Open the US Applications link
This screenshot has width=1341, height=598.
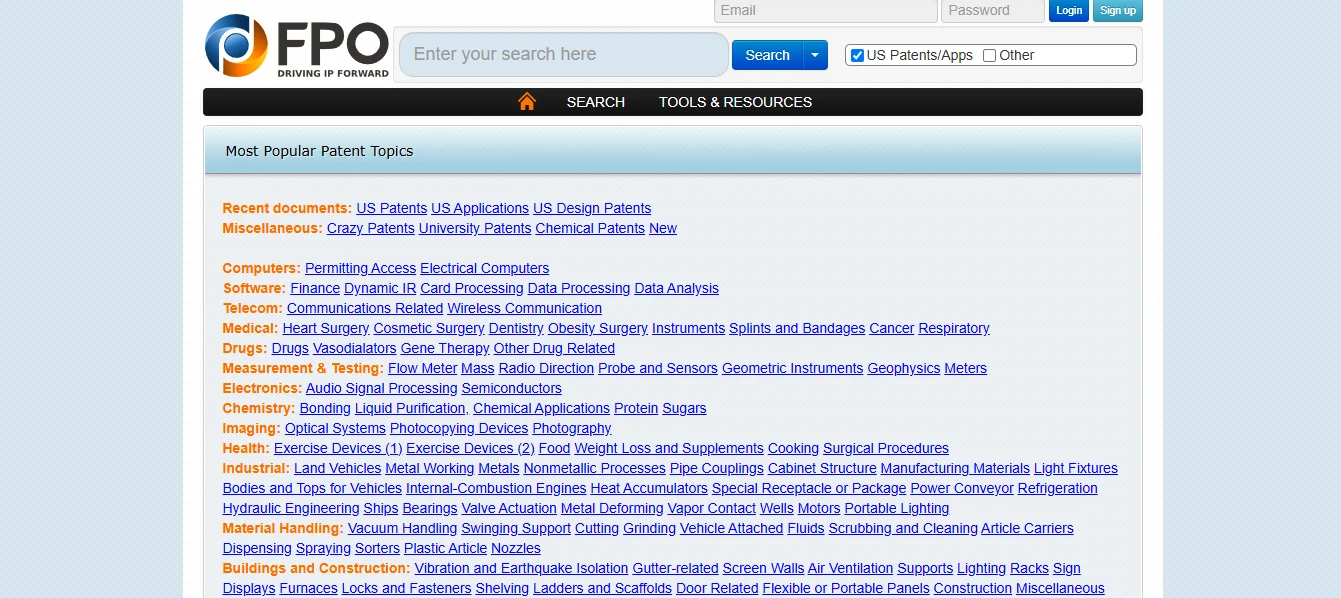(x=480, y=208)
